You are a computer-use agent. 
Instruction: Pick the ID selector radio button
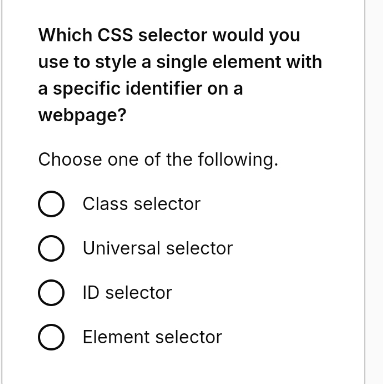point(51,293)
